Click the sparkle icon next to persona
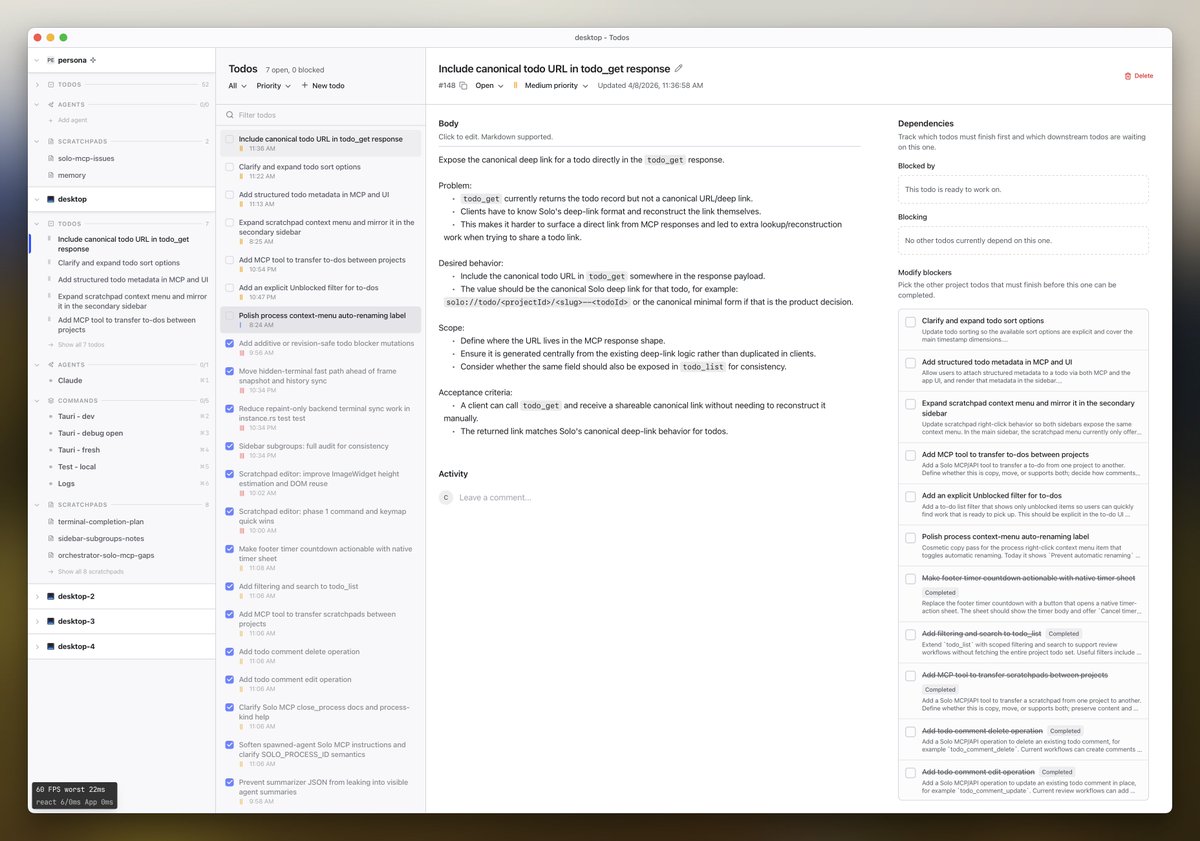1200x841 pixels. [x=94, y=60]
